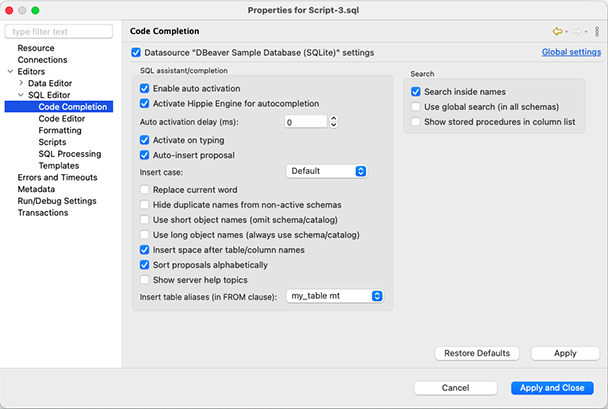Expand the Data Editor tree node
Image resolution: width=608 pixels, height=409 pixels.
(21, 83)
